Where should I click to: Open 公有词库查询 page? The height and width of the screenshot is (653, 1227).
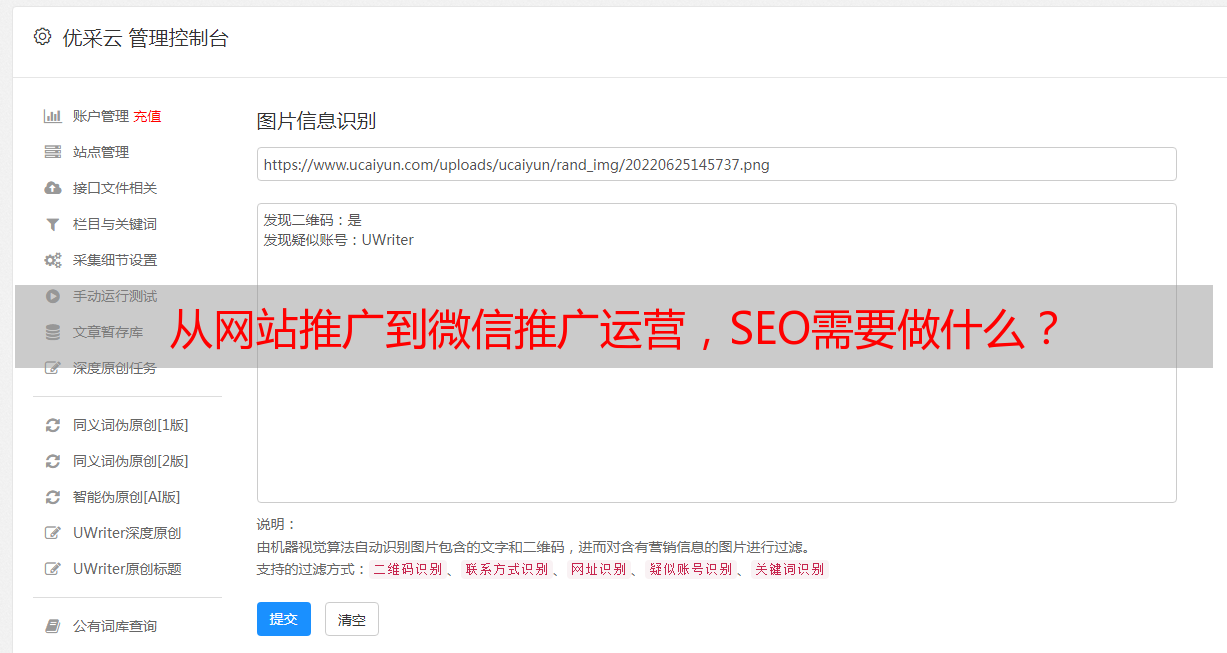pyautogui.click(x=115, y=626)
